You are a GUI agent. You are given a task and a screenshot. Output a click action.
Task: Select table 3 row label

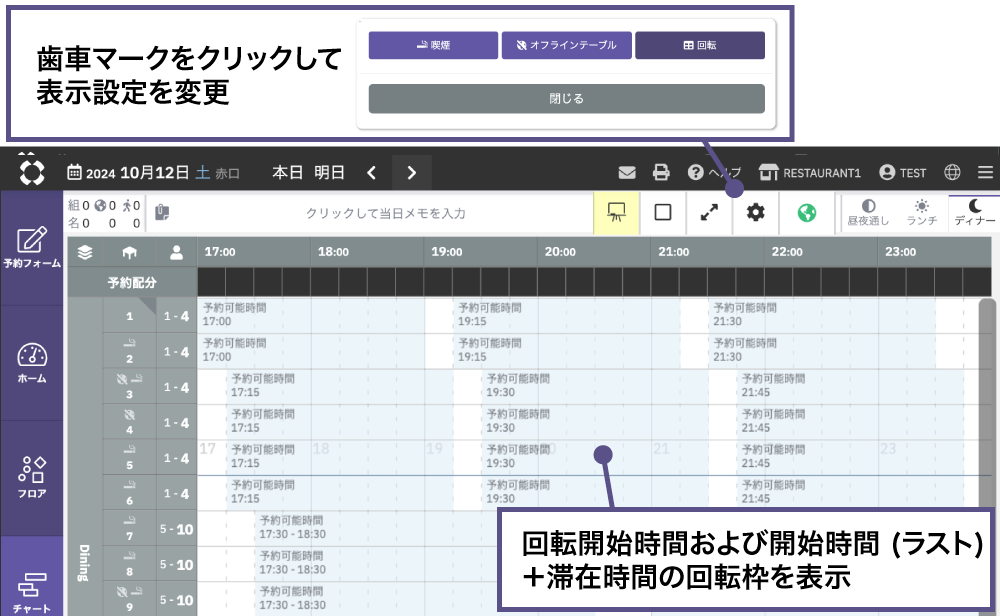click(x=129, y=387)
